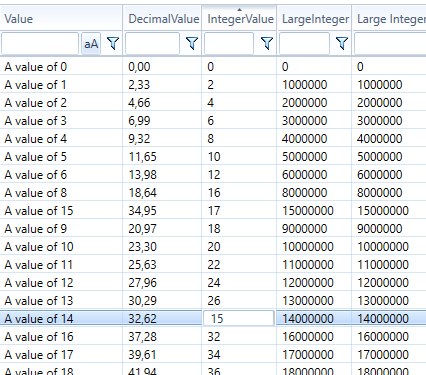Screen dimensions: 426x375
Task: Click the Large Integer column header on the right
Action: pos(389,19)
